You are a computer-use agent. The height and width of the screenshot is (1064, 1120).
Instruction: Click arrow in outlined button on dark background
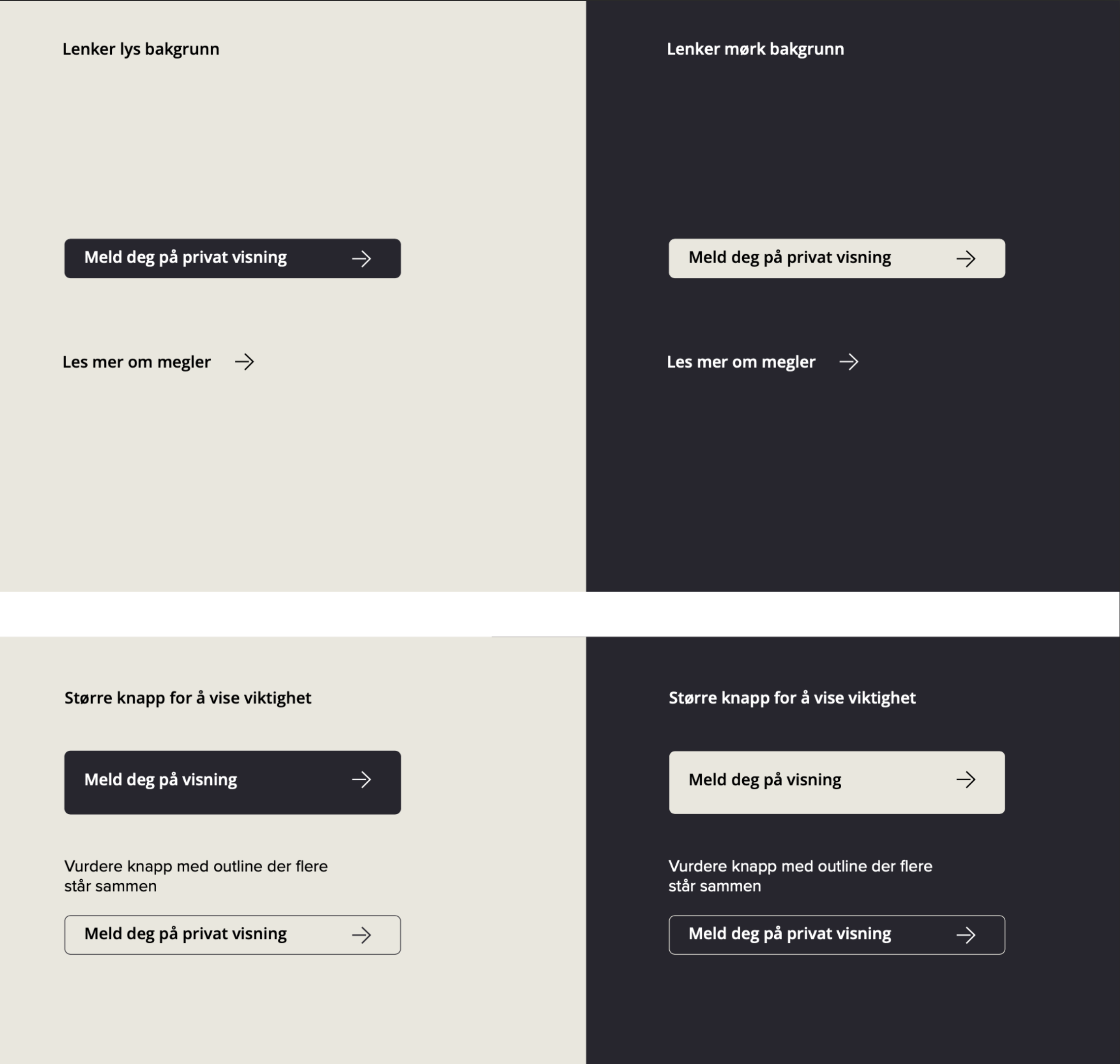pyautogui.click(x=966, y=935)
